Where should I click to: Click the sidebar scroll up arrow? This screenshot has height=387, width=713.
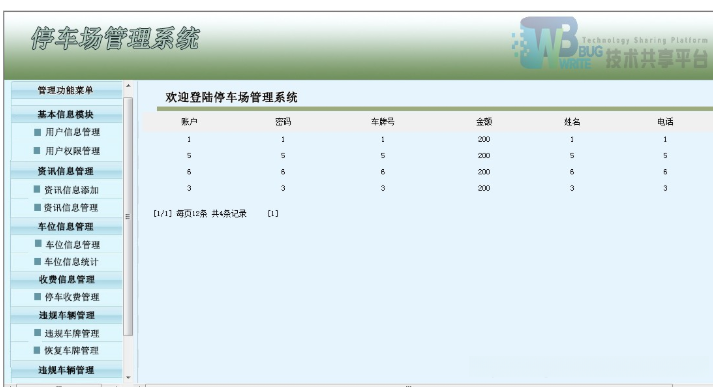[x=128, y=85]
